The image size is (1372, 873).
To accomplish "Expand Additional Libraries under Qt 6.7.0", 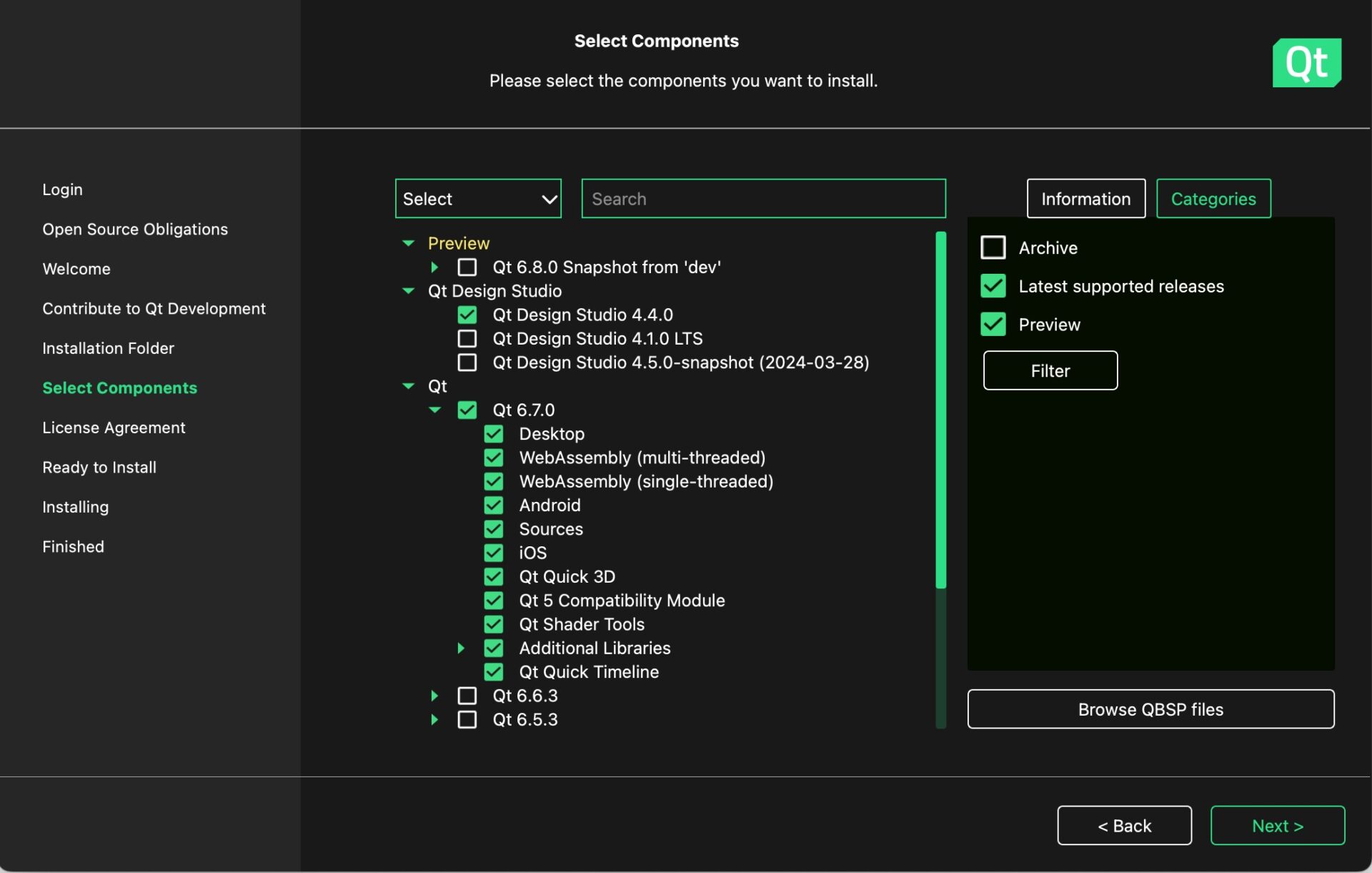I will click(x=461, y=648).
